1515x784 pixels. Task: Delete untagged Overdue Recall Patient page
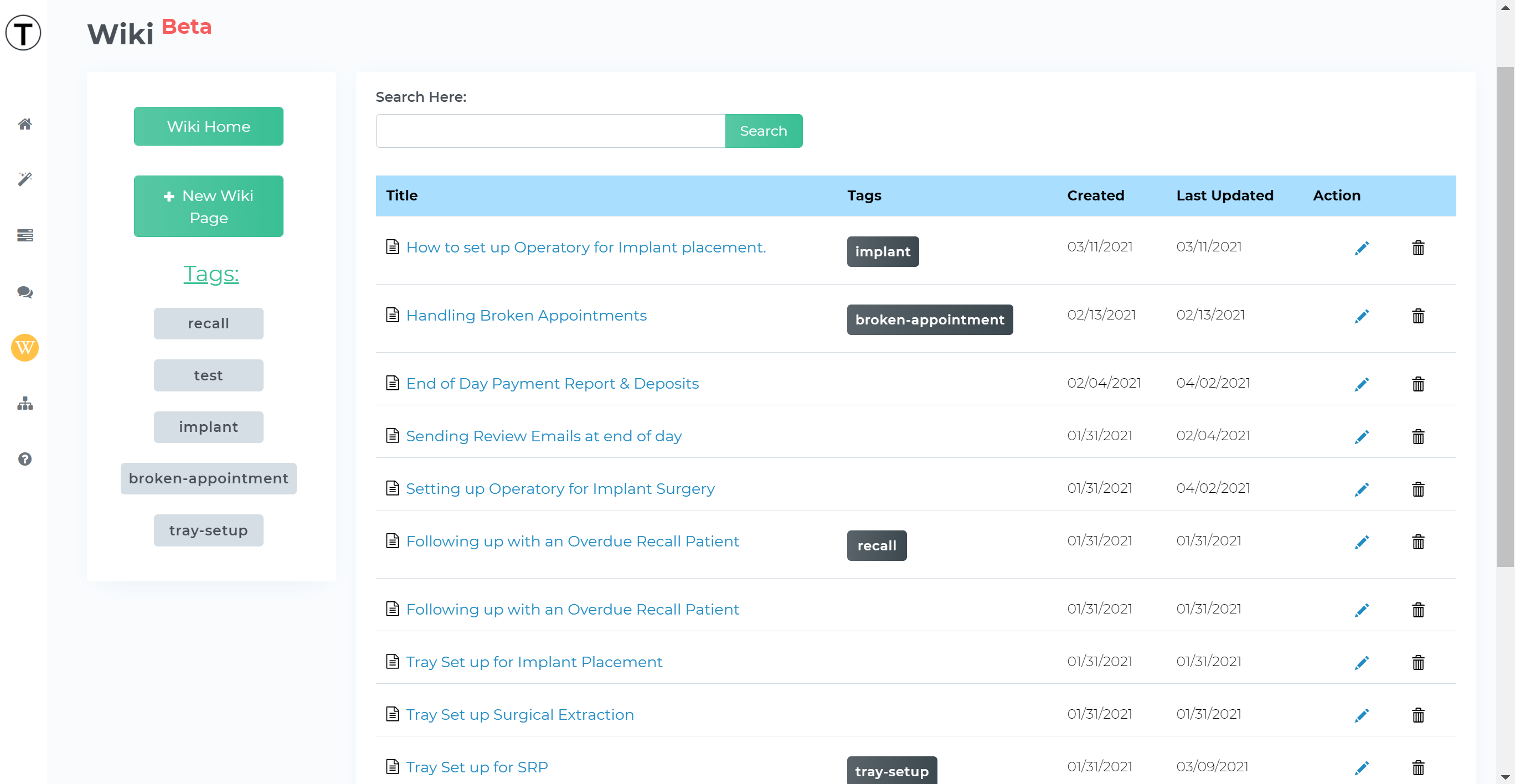point(1418,611)
